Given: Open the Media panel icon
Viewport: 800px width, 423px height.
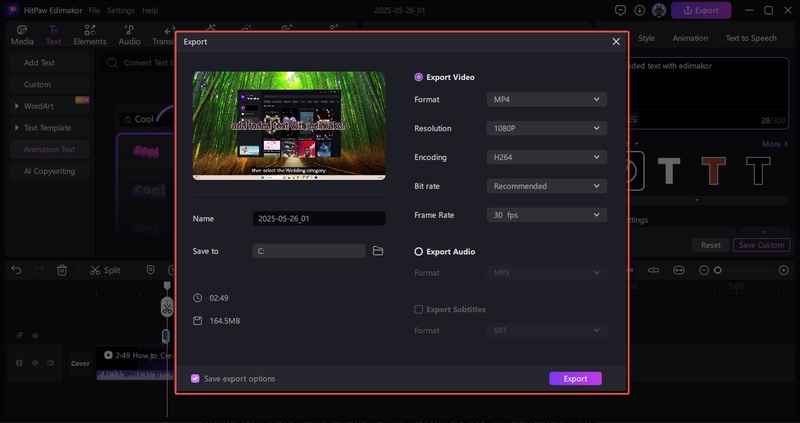Looking at the screenshot, I should (22, 36).
